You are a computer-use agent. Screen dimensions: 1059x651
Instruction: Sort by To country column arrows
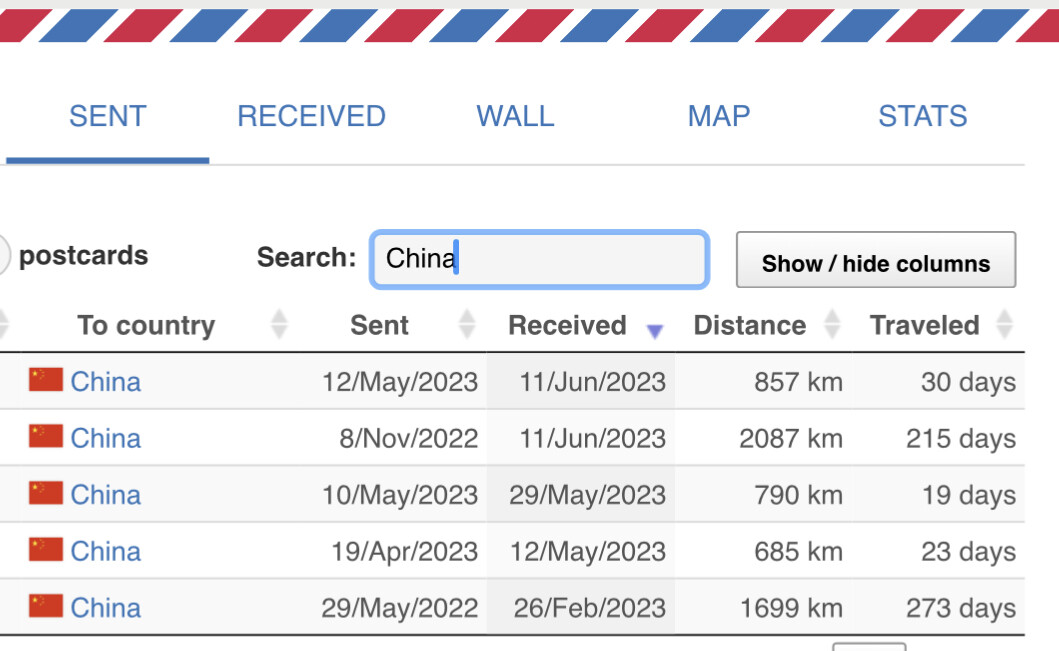click(279, 324)
